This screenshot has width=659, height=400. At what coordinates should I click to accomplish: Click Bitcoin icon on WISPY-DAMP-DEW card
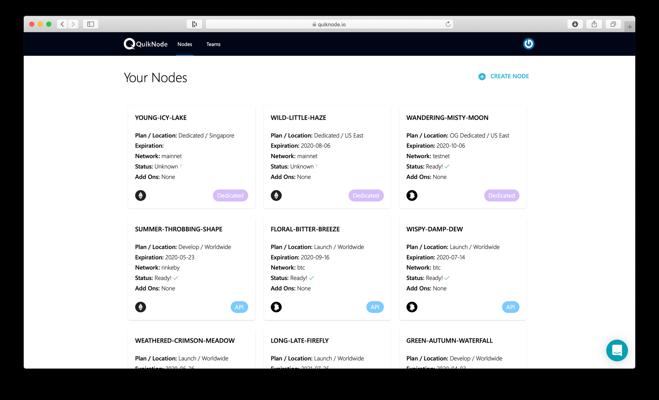click(412, 307)
